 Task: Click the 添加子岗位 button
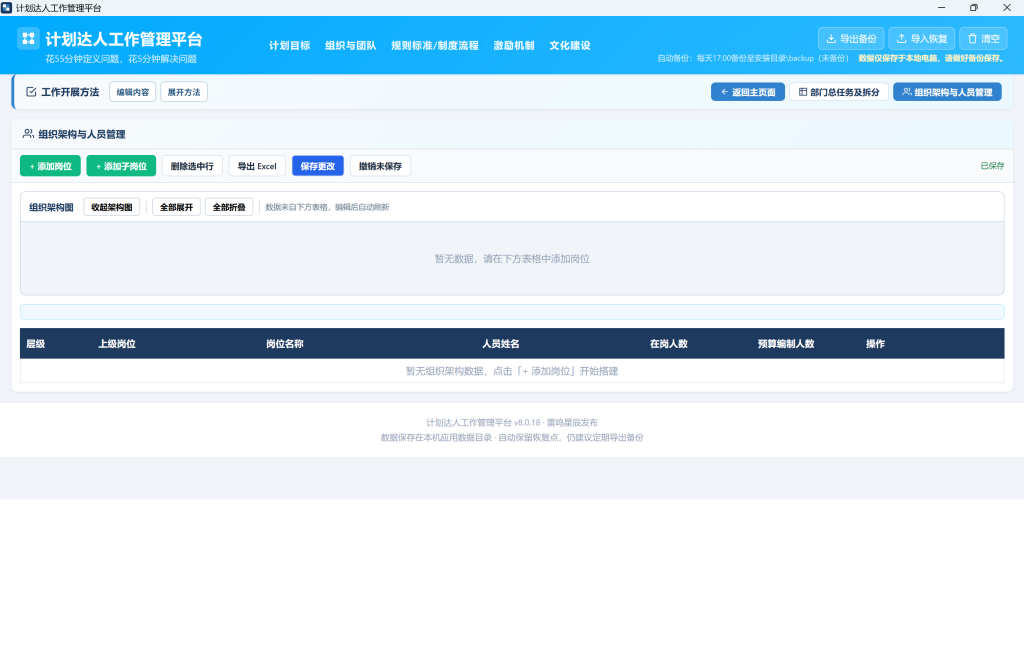[x=121, y=166]
